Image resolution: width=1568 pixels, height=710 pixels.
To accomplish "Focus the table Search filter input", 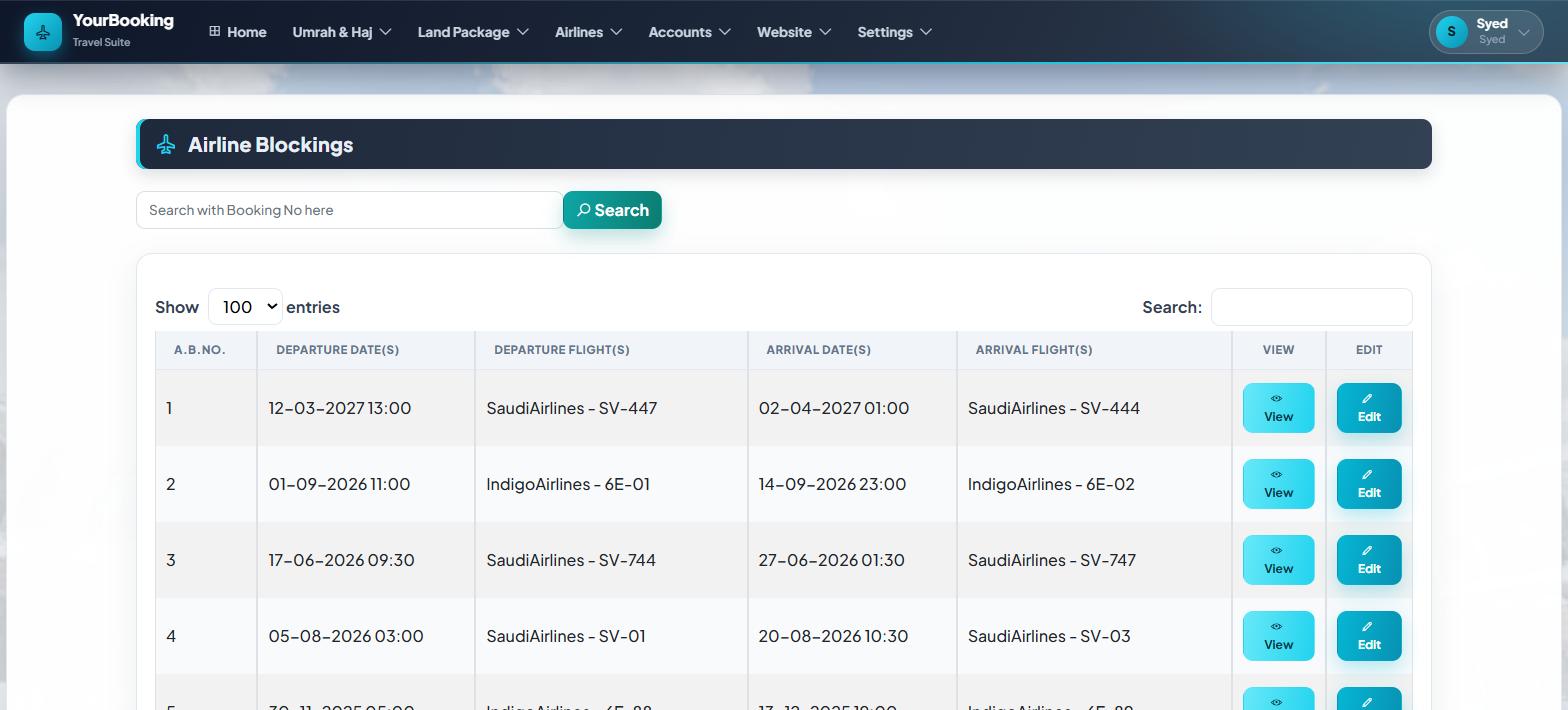I will (x=1311, y=307).
